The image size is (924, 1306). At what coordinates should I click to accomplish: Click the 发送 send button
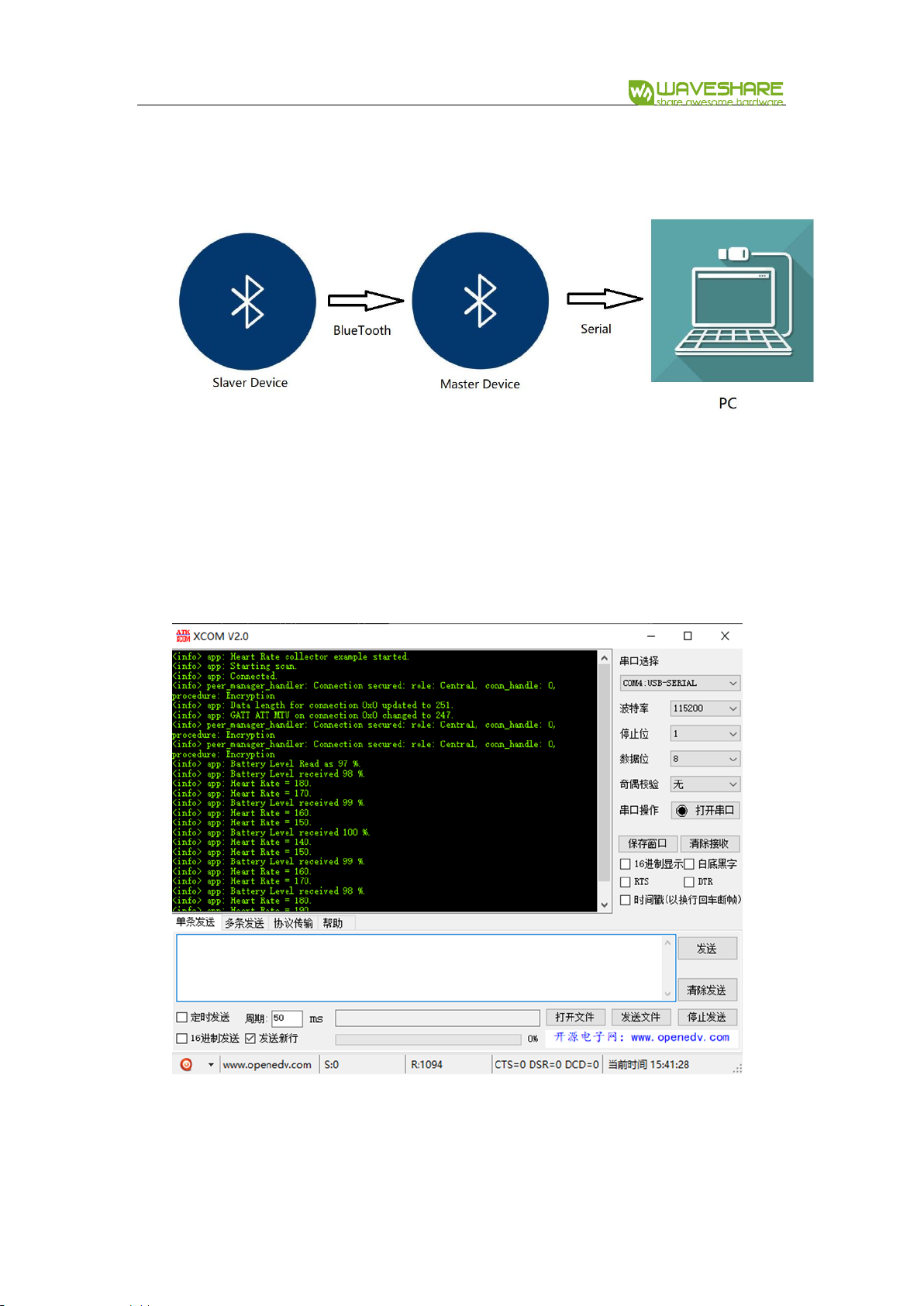(x=707, y=949)
